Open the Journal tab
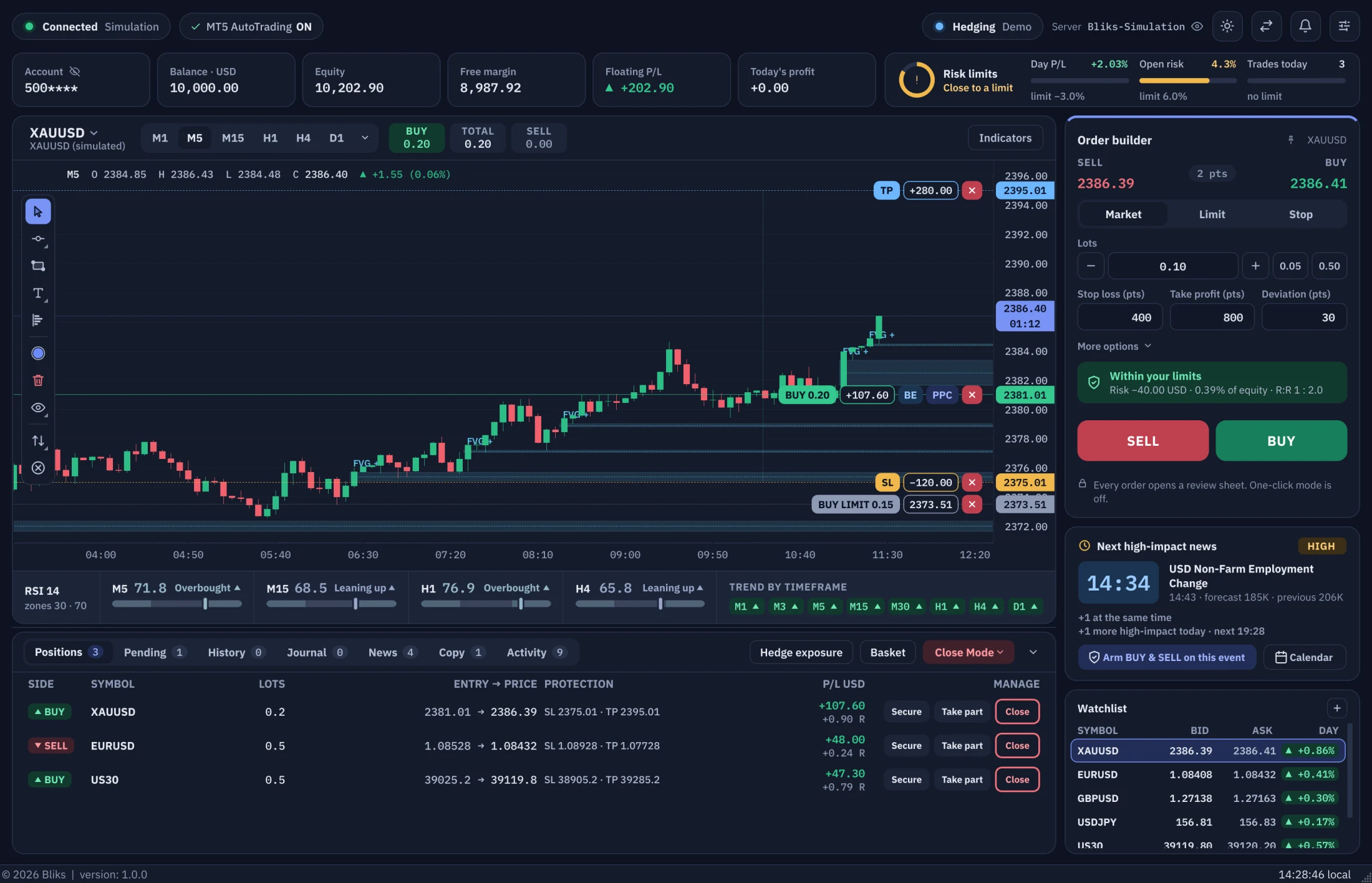1372x883 pixels. [316, 653]
